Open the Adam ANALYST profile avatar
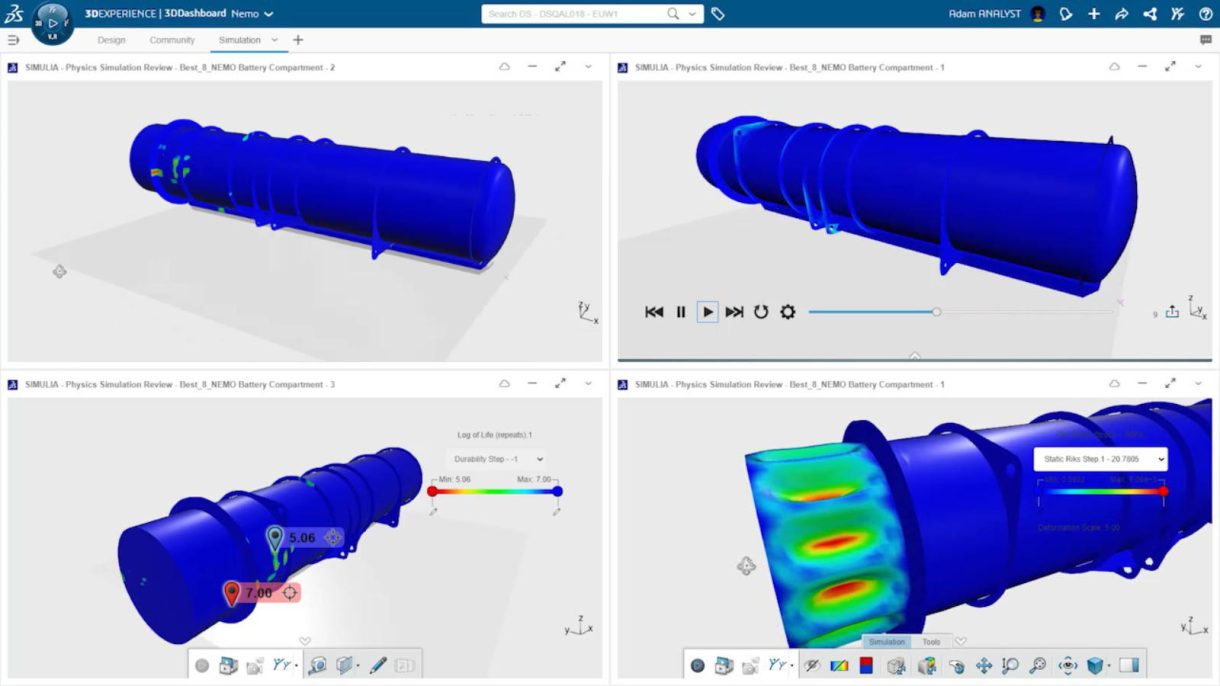Image resolution: width=1220 pixels, height=686 pixels. (1038, 14)
